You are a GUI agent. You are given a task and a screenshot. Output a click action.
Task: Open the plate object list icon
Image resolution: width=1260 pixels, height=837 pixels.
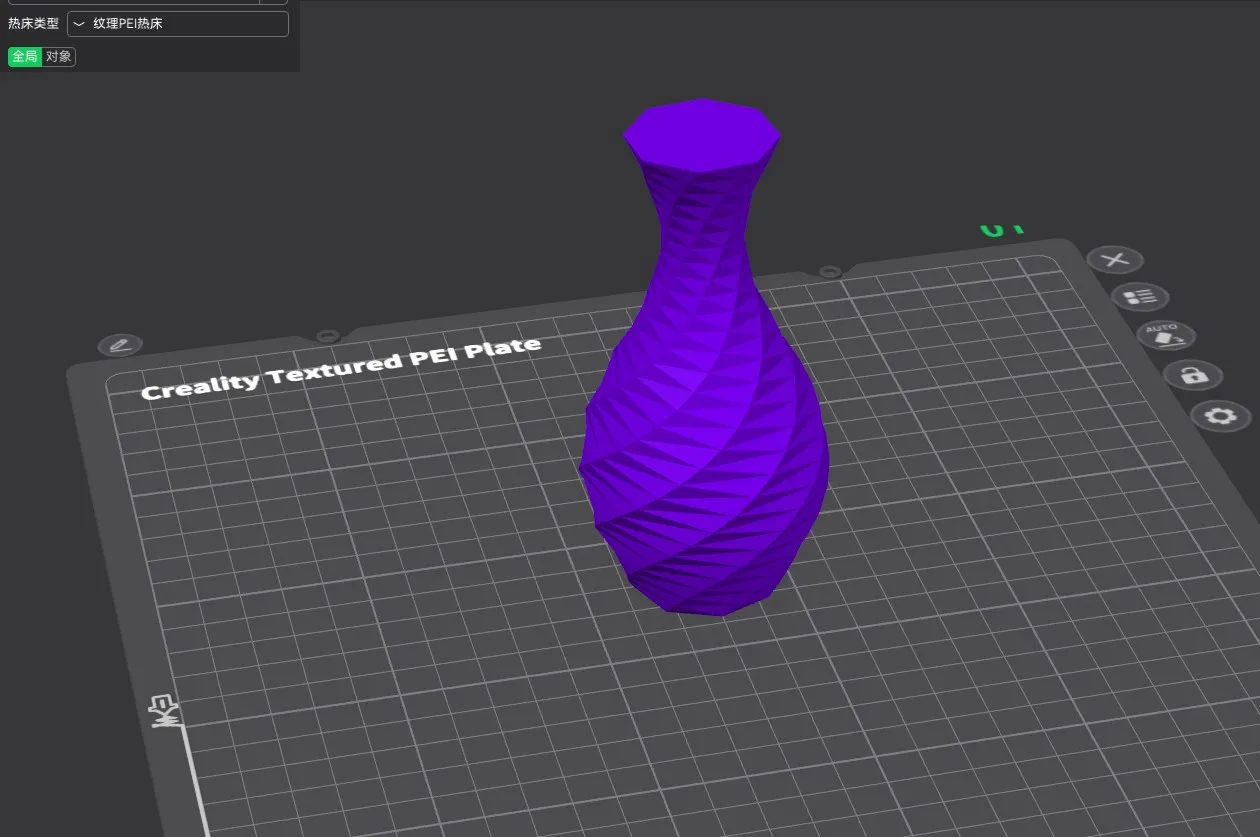pos(1140,296)
